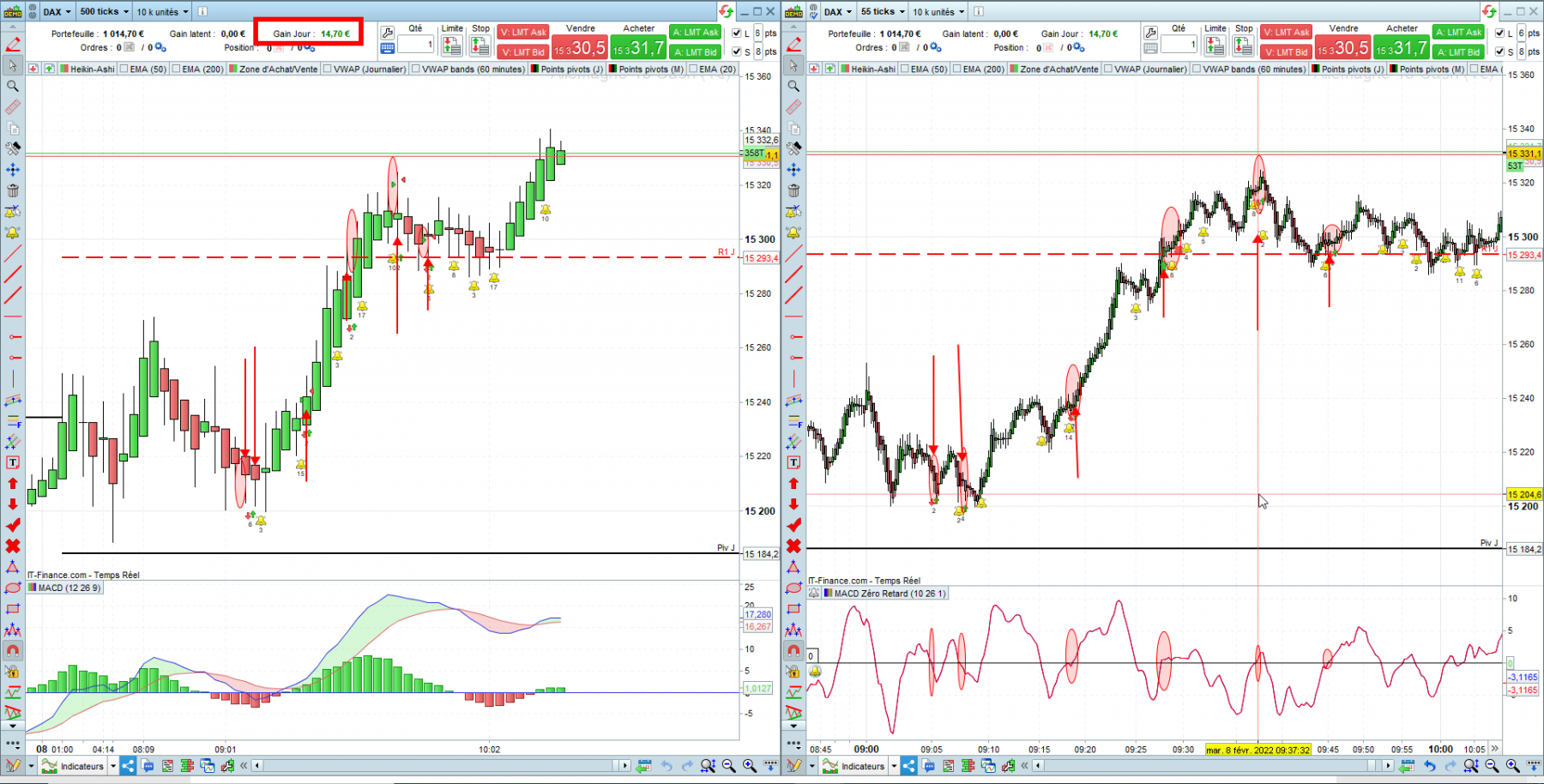The image size is (1544, 784).
Task: Click the Heikin-Ashi indicator label in left window
Action: (87, 69)
